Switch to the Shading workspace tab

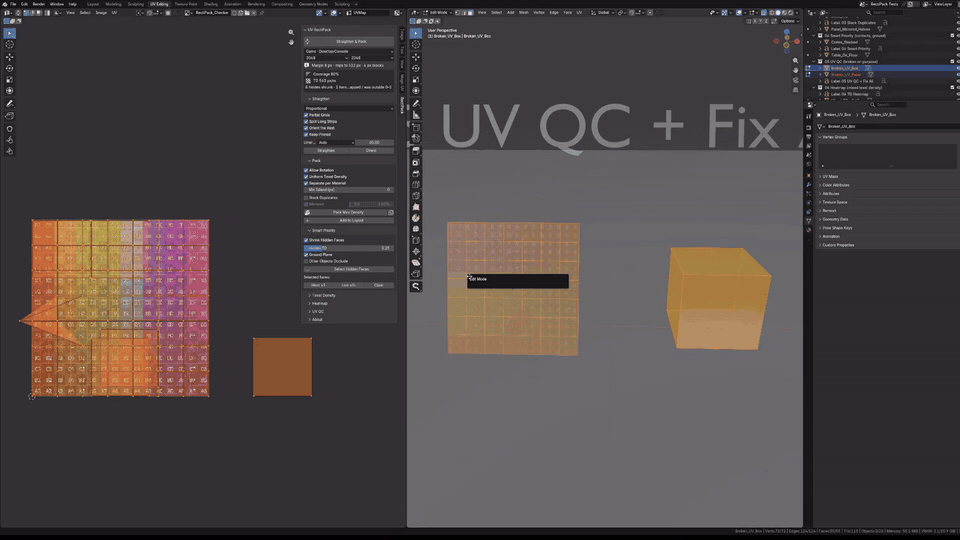click(211, 4)
